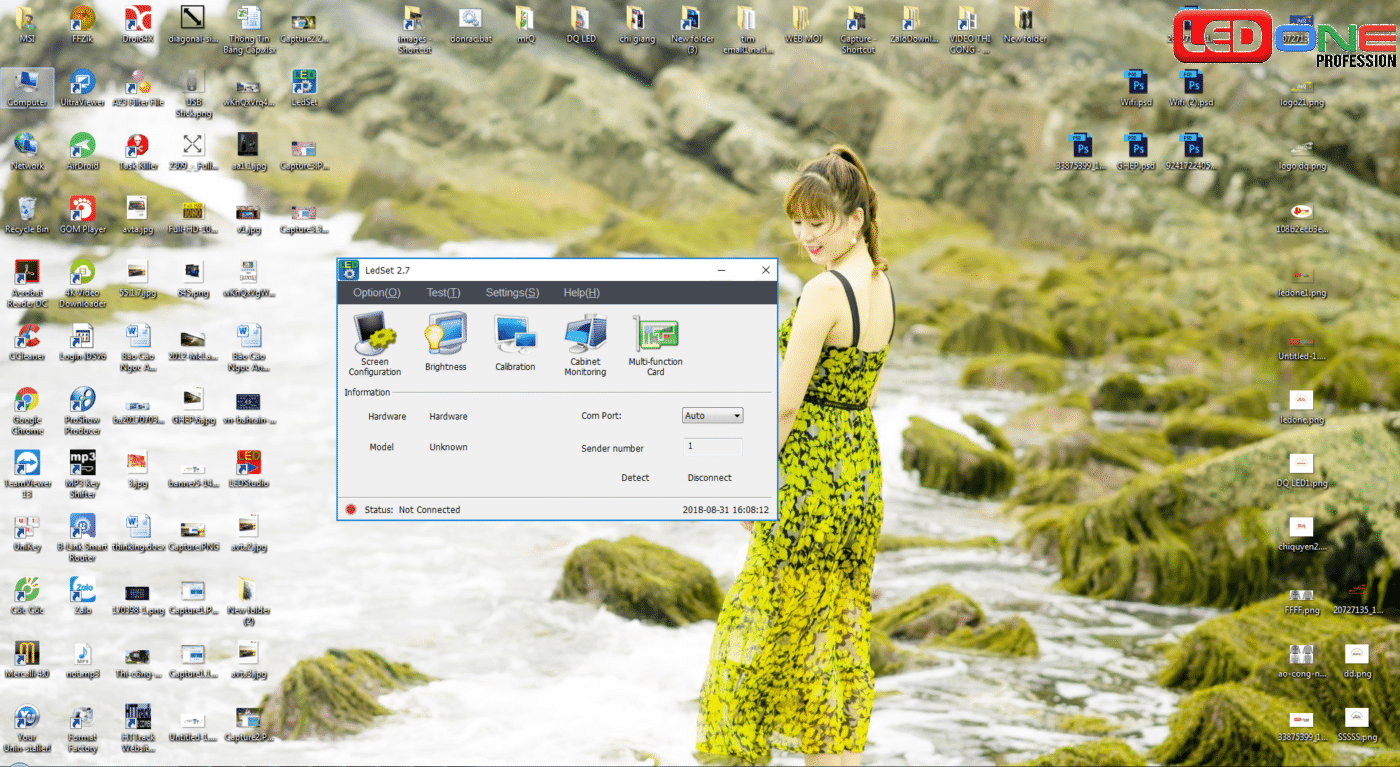
Task: Select the 4K Video Downloader shortcut
Action: point(82,284)
